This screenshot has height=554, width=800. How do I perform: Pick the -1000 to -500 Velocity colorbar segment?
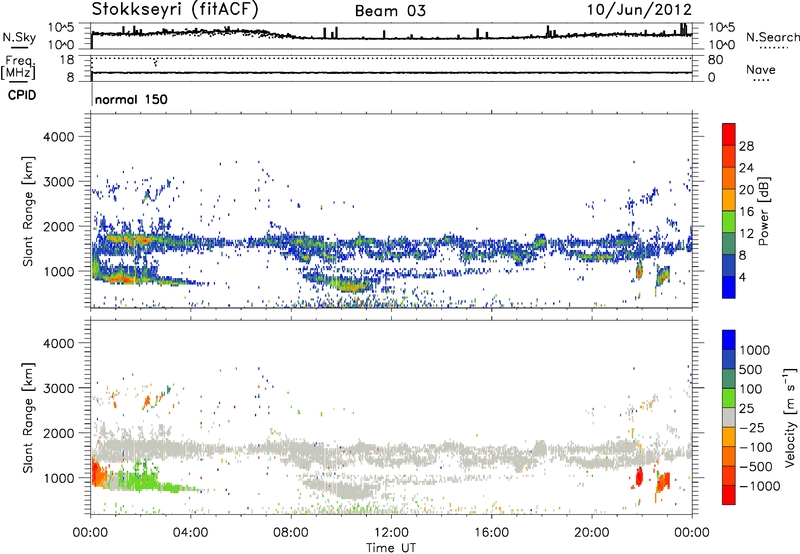[x=729, y=475]
